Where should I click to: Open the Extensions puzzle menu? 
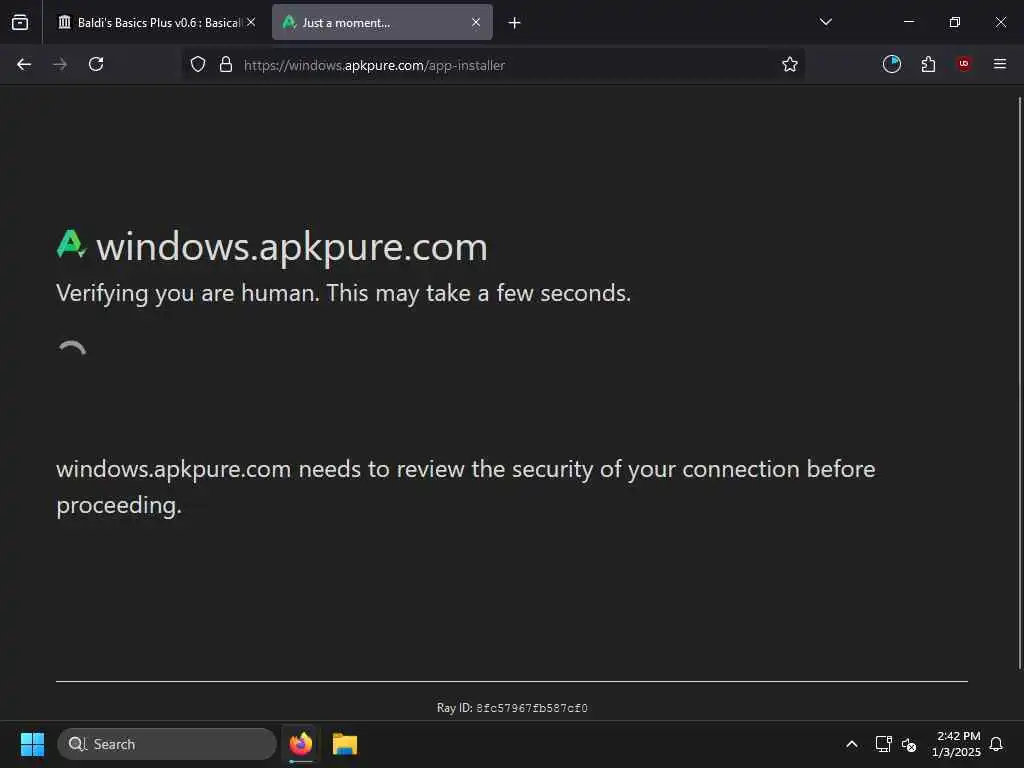coord(928,64)
